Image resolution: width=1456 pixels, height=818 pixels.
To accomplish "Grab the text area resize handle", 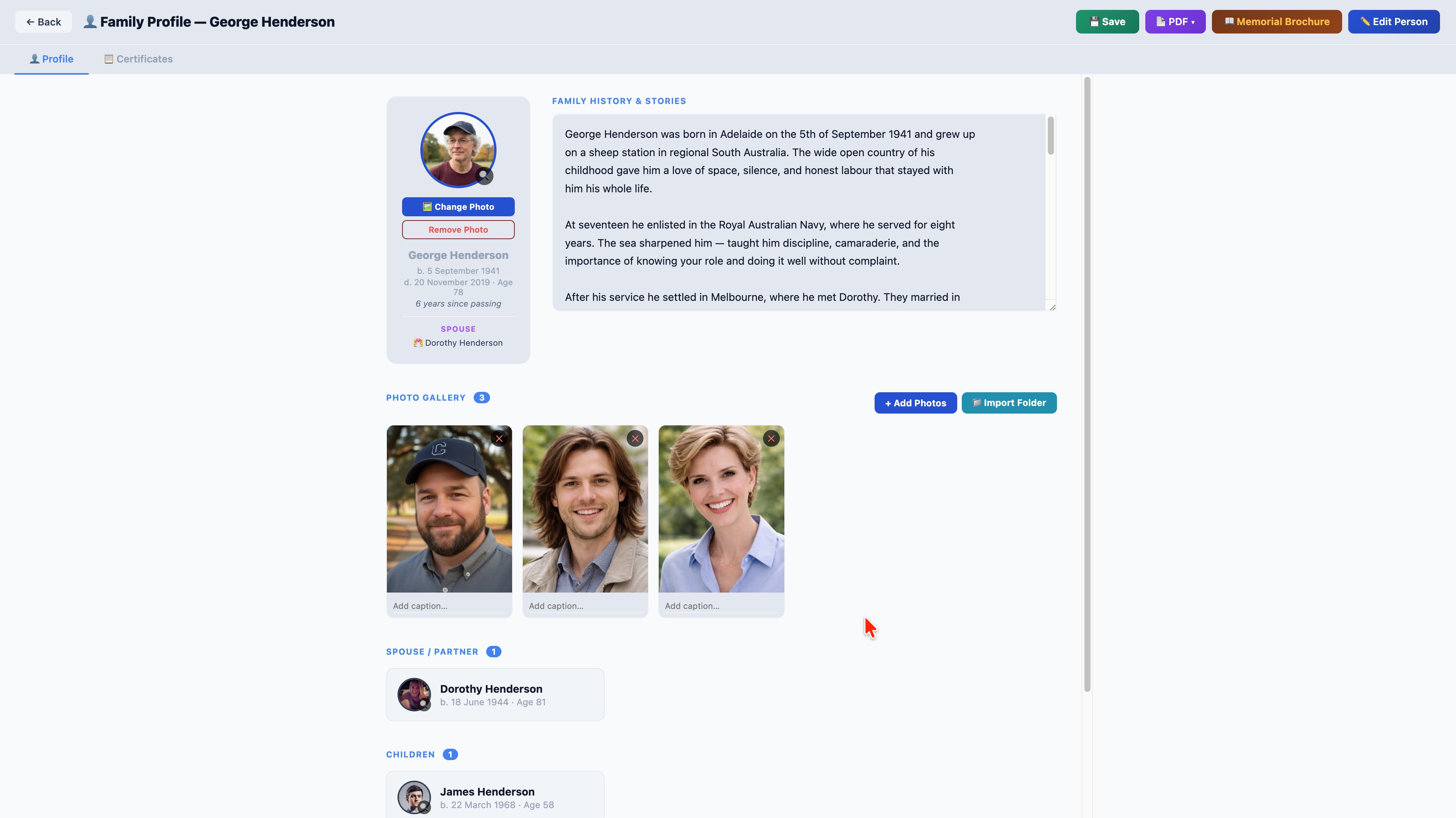I will click(x=1052, y=307).
